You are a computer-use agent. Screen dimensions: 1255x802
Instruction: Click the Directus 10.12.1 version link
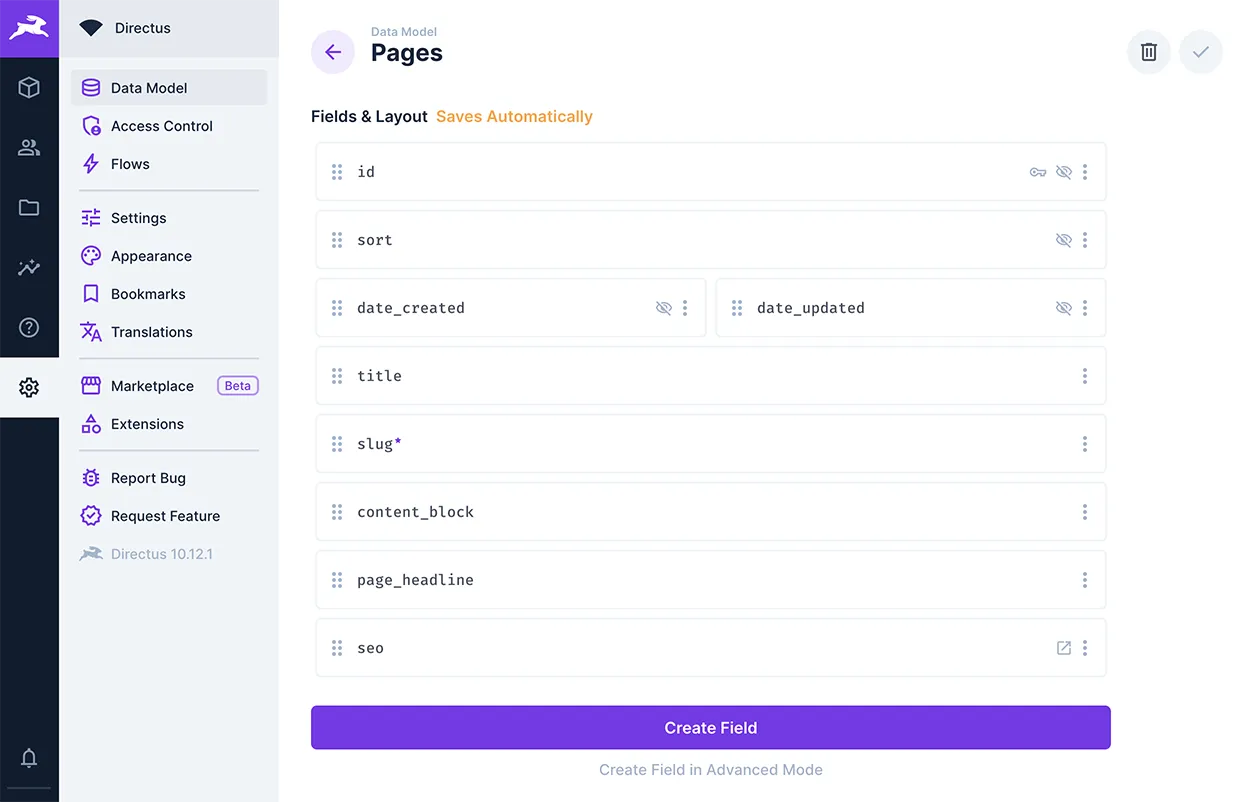pyautogui.click(x=169, y=554)
